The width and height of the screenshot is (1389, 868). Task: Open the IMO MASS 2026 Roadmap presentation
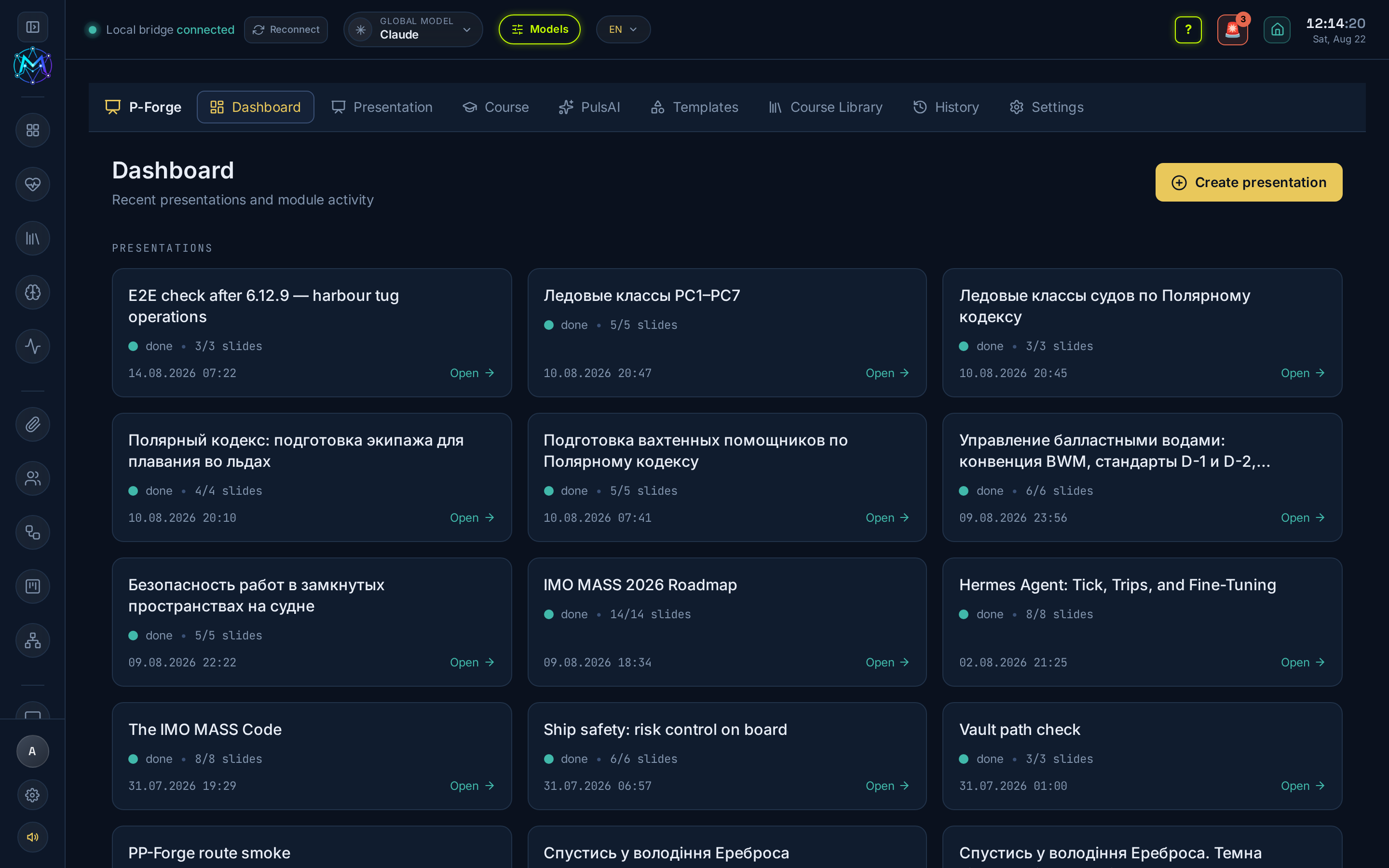coord(887,663)
